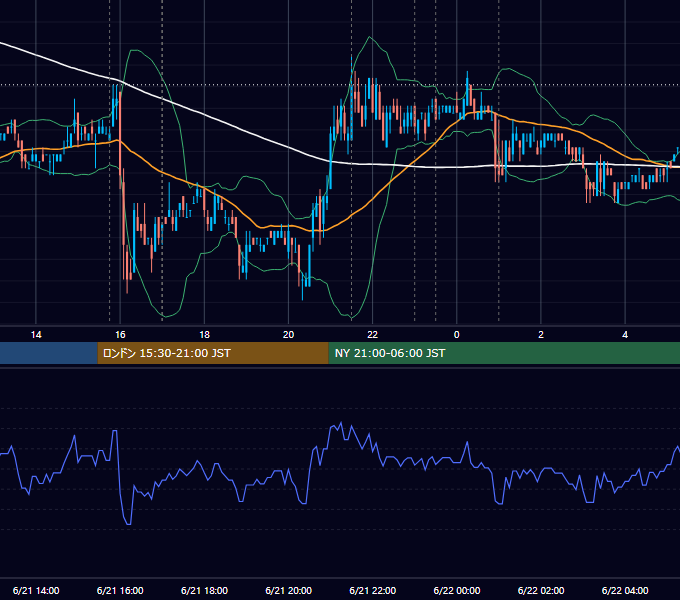Click the 14 hour axis label
Screen dimensions: 680x600
pyautogui.click(x=36, y=335)
